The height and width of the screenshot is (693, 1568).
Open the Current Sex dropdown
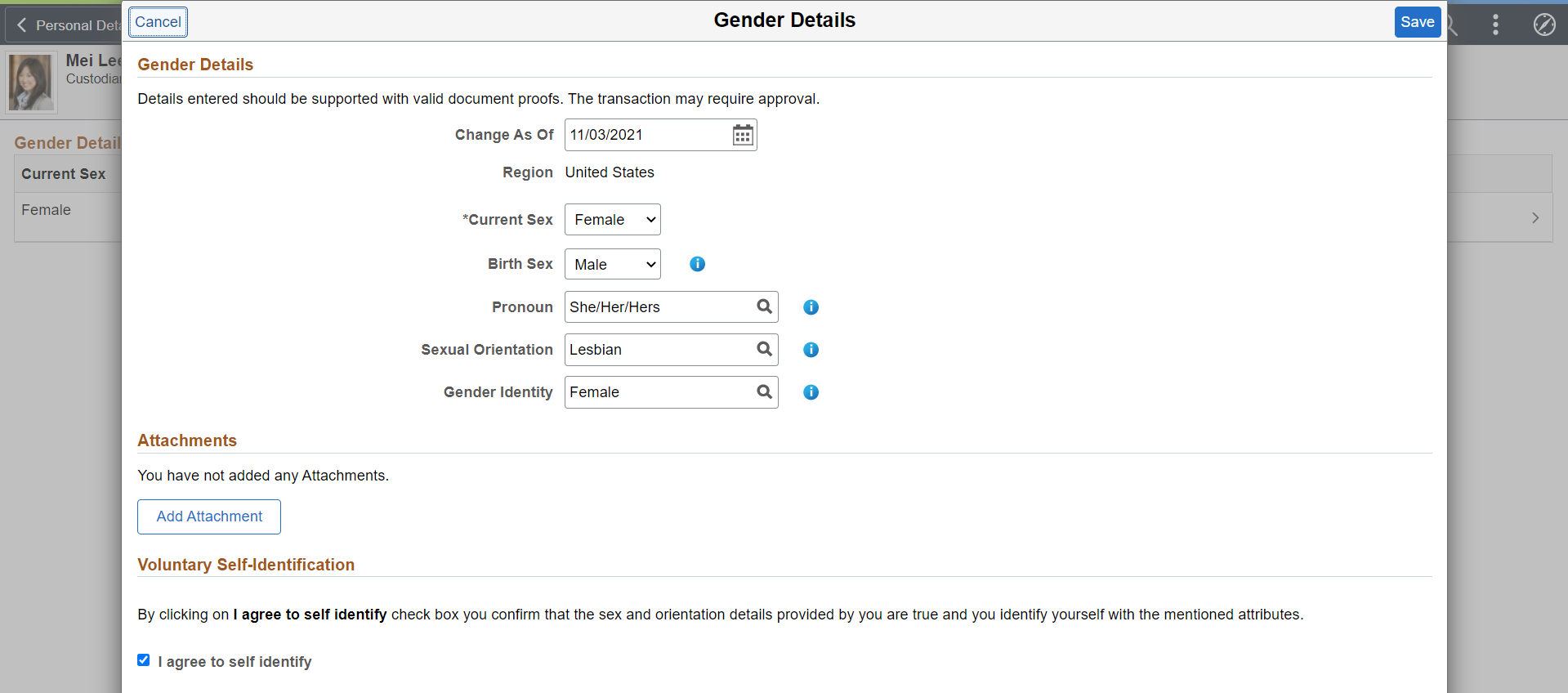612,220
